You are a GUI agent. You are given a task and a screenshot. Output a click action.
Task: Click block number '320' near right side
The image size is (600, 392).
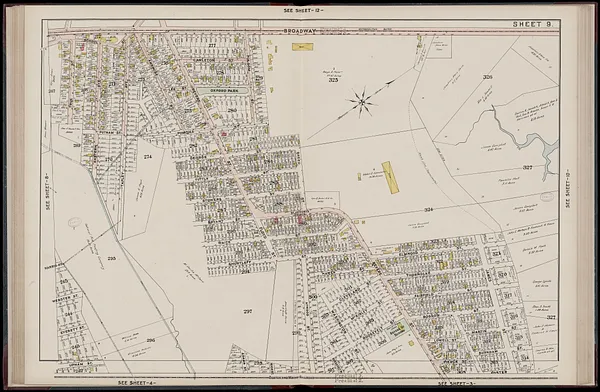tap(503, 274)
